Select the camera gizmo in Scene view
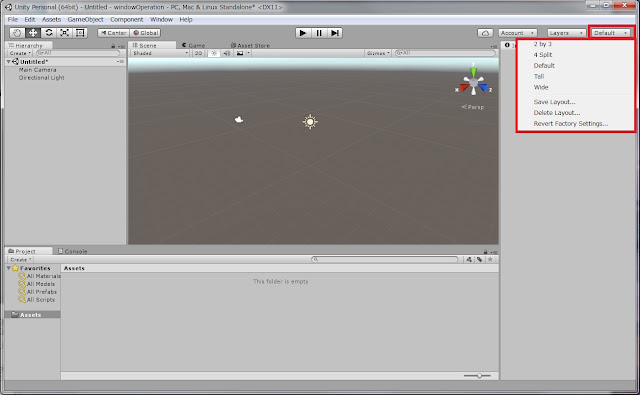Screen dimensions: 640x395 tap(239, 120)
